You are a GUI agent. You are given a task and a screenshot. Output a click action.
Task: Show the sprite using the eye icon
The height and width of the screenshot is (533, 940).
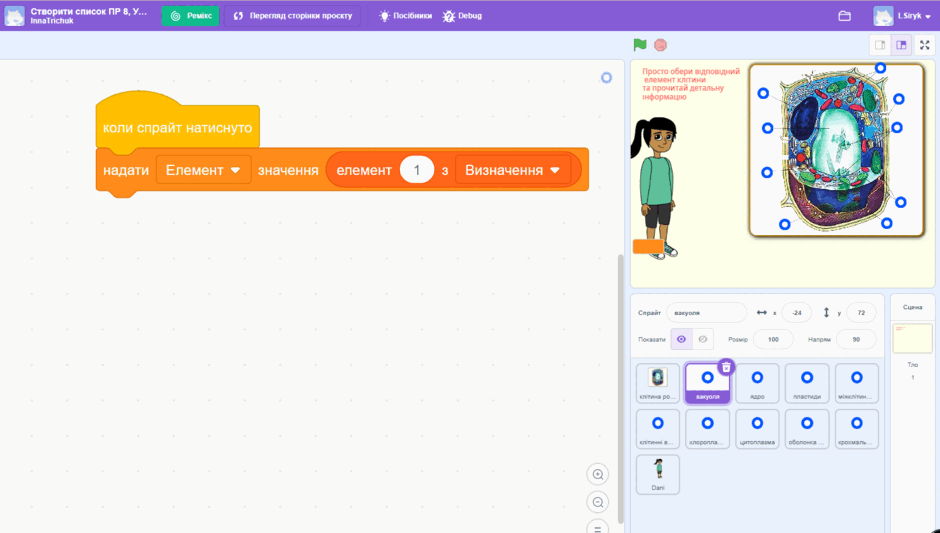pyautogui.click(x=681, y=339)
